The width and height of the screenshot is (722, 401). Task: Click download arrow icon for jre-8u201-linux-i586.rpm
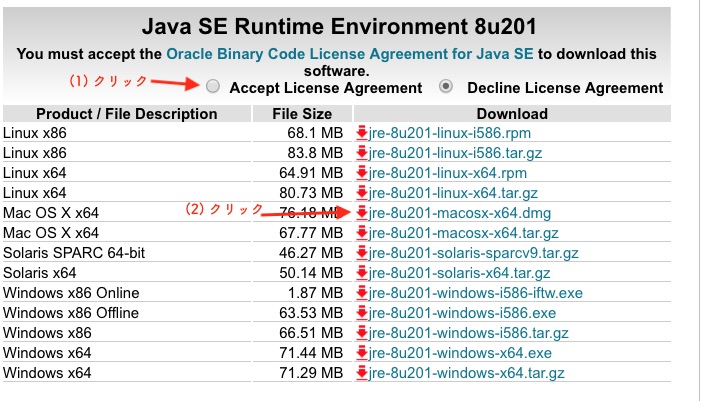point(361,133)
